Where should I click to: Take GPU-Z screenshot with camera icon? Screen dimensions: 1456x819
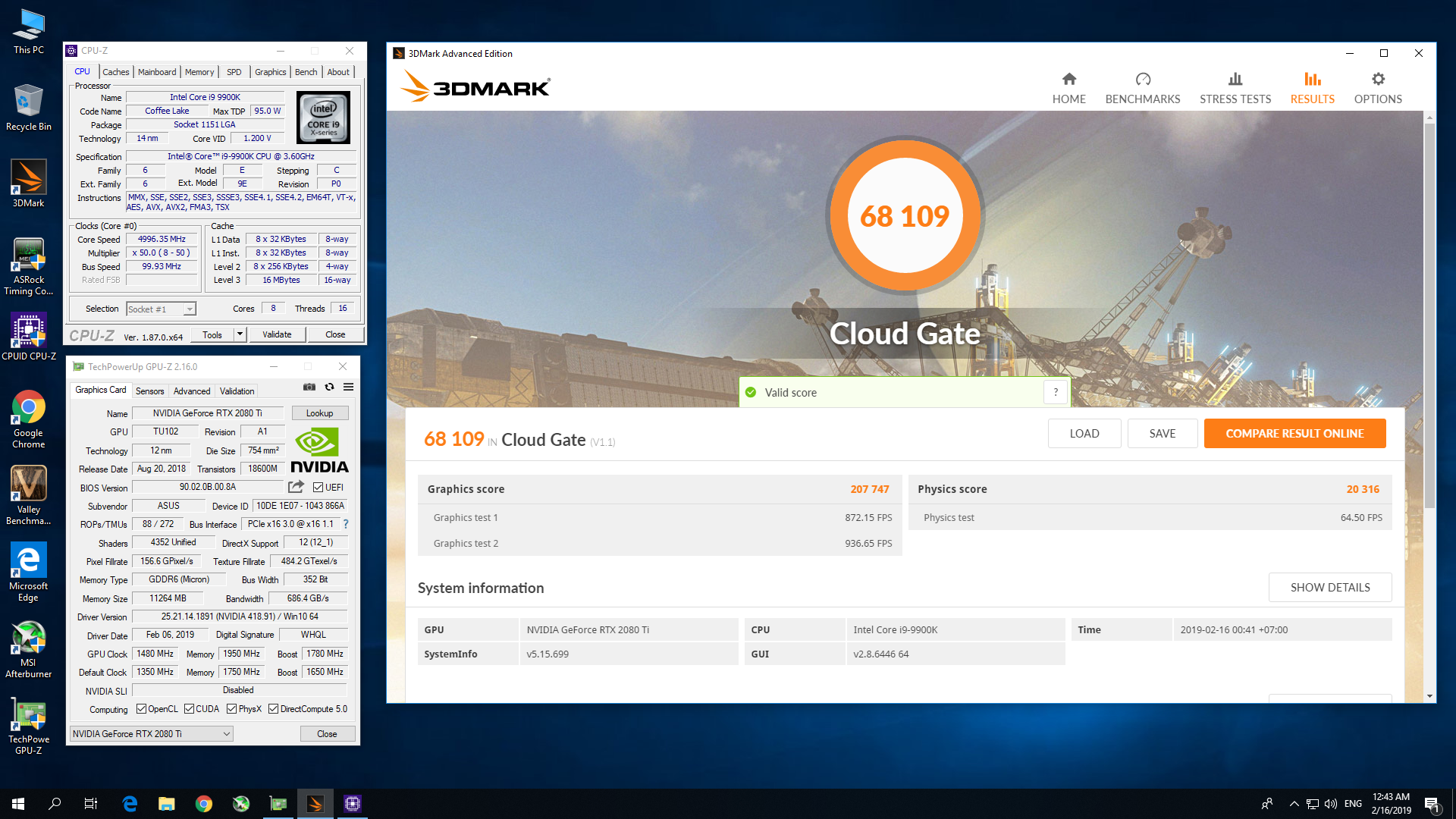point(309,387)
